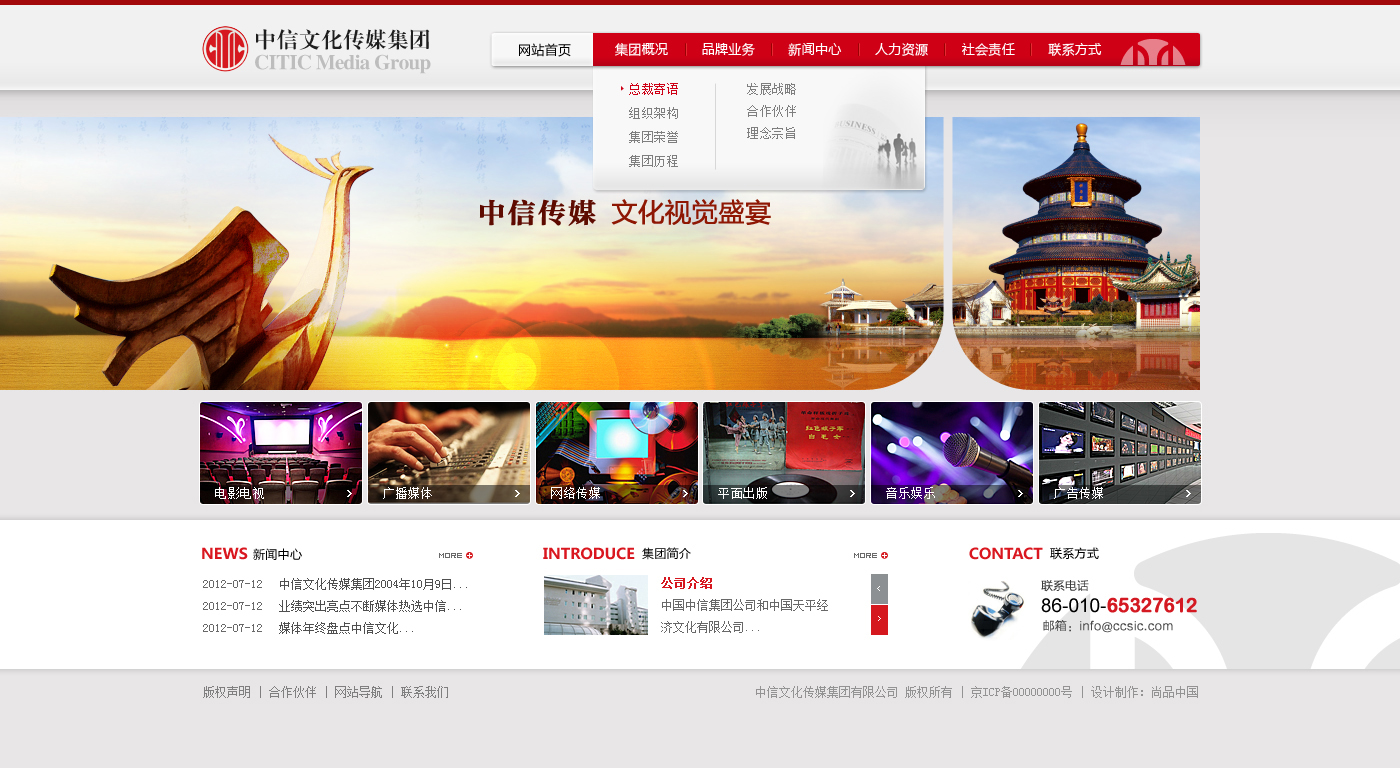The width and height of the screenshot is (1400, 768).
Task: Open 理念宗旨 in the submenu
Action: [x=771, y=133]
